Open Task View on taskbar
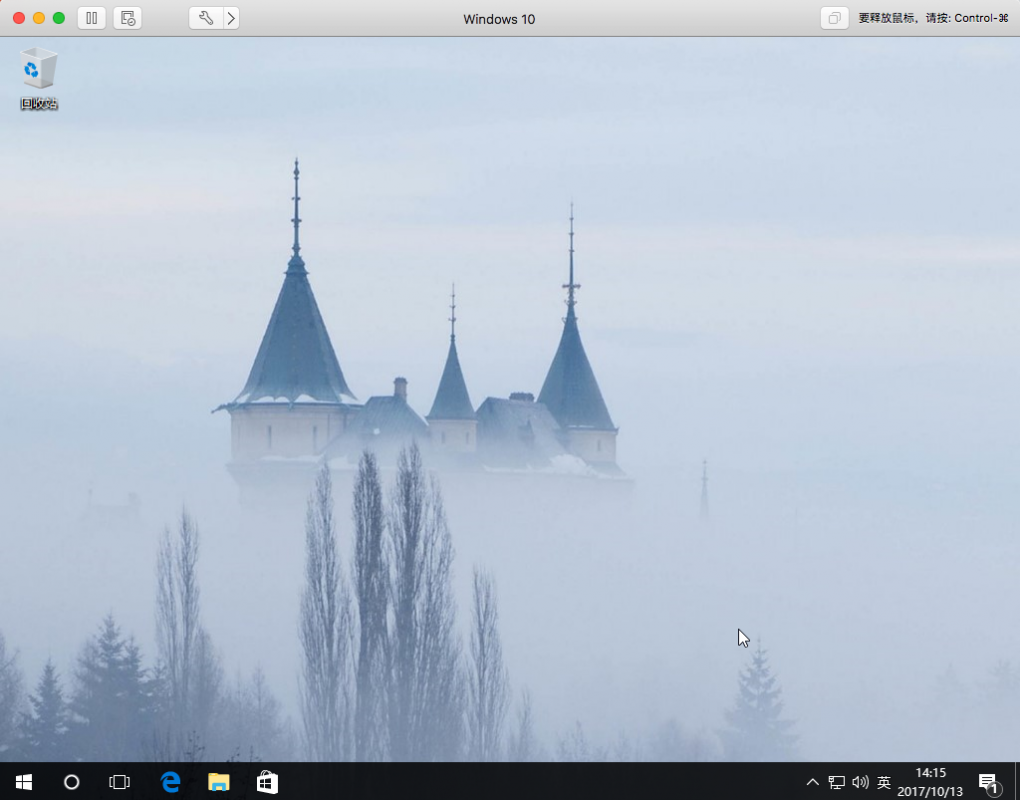Viewport: 1020px width, 800px height. pos(120,782)
